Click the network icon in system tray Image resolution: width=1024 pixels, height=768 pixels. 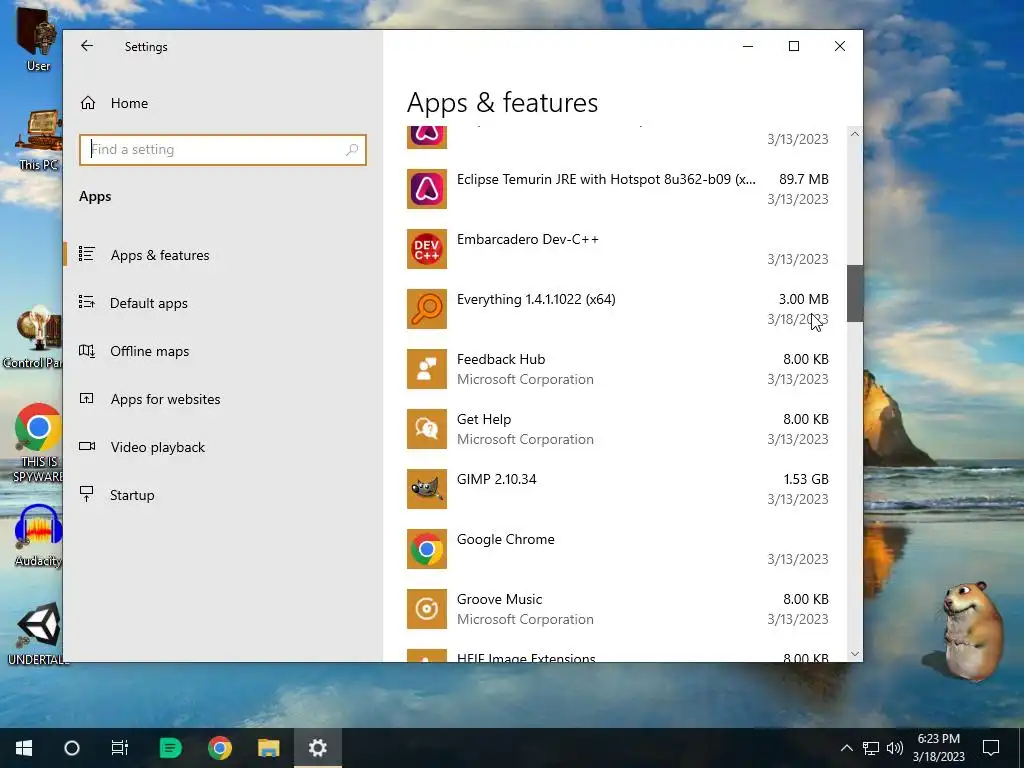pos(871,748)
